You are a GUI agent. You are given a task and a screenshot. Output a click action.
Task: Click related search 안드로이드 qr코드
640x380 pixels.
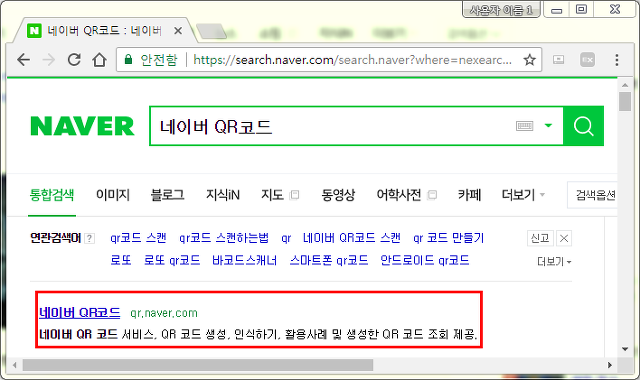coord(425,260)
